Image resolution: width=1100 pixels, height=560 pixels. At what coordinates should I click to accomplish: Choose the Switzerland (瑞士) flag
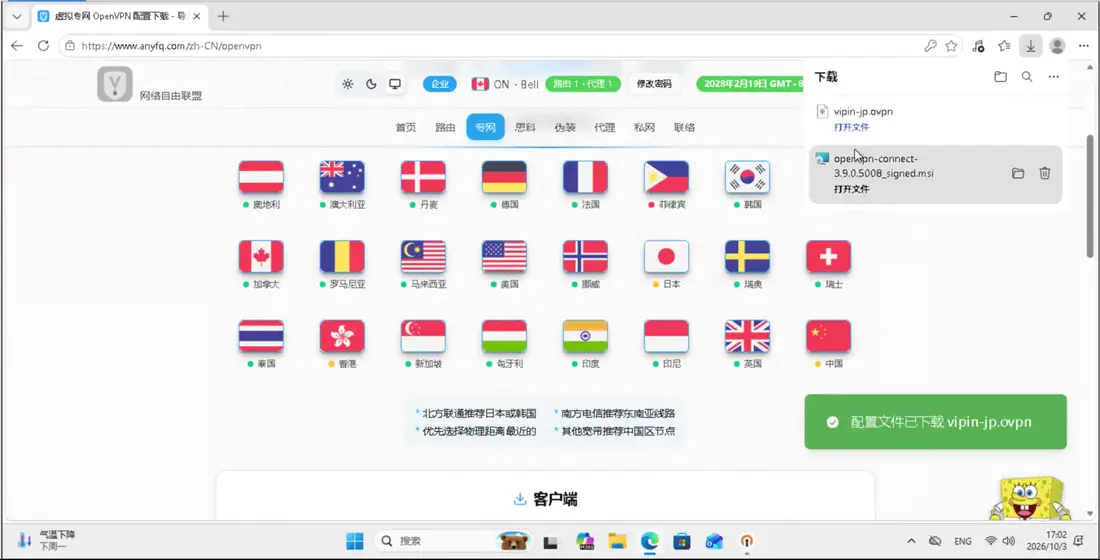click(x=829, y=256)
